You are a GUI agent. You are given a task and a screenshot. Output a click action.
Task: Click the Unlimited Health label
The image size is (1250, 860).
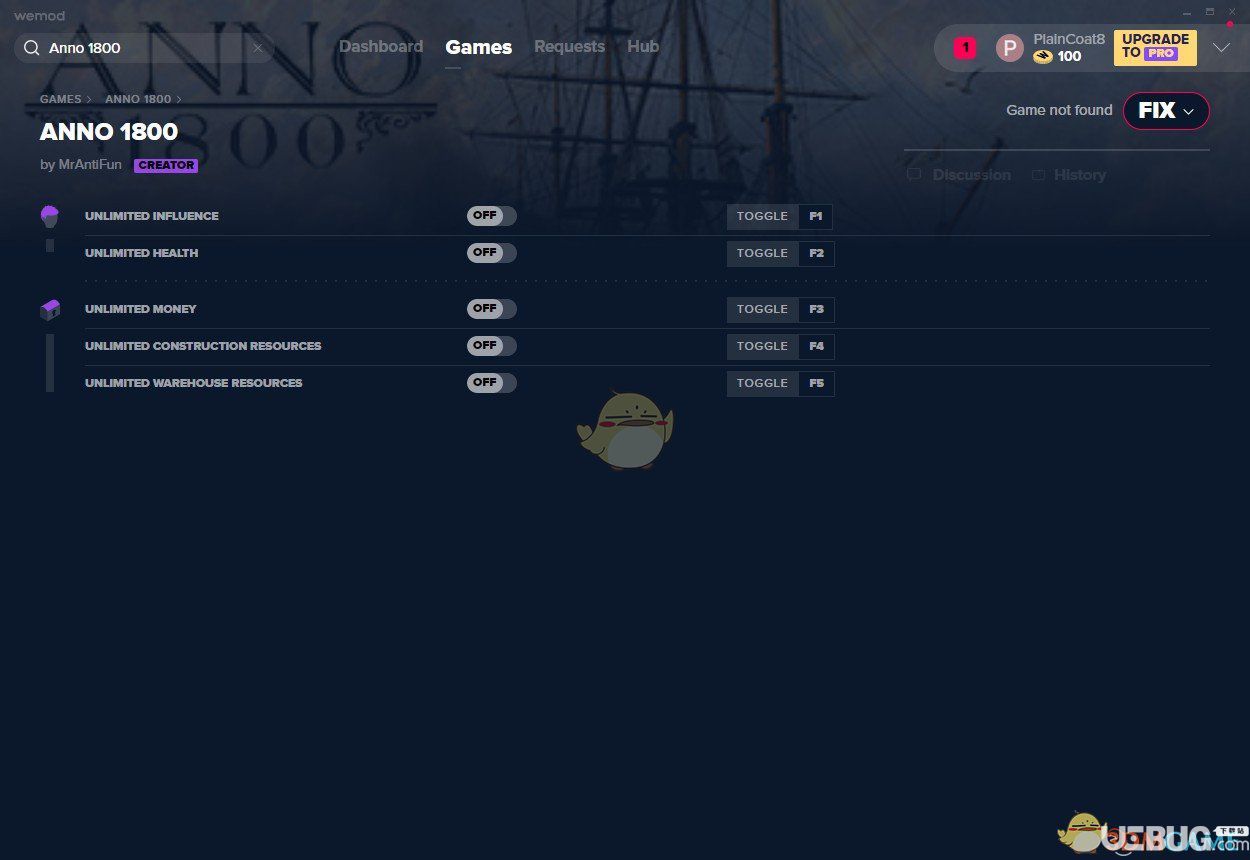(142, 253)
